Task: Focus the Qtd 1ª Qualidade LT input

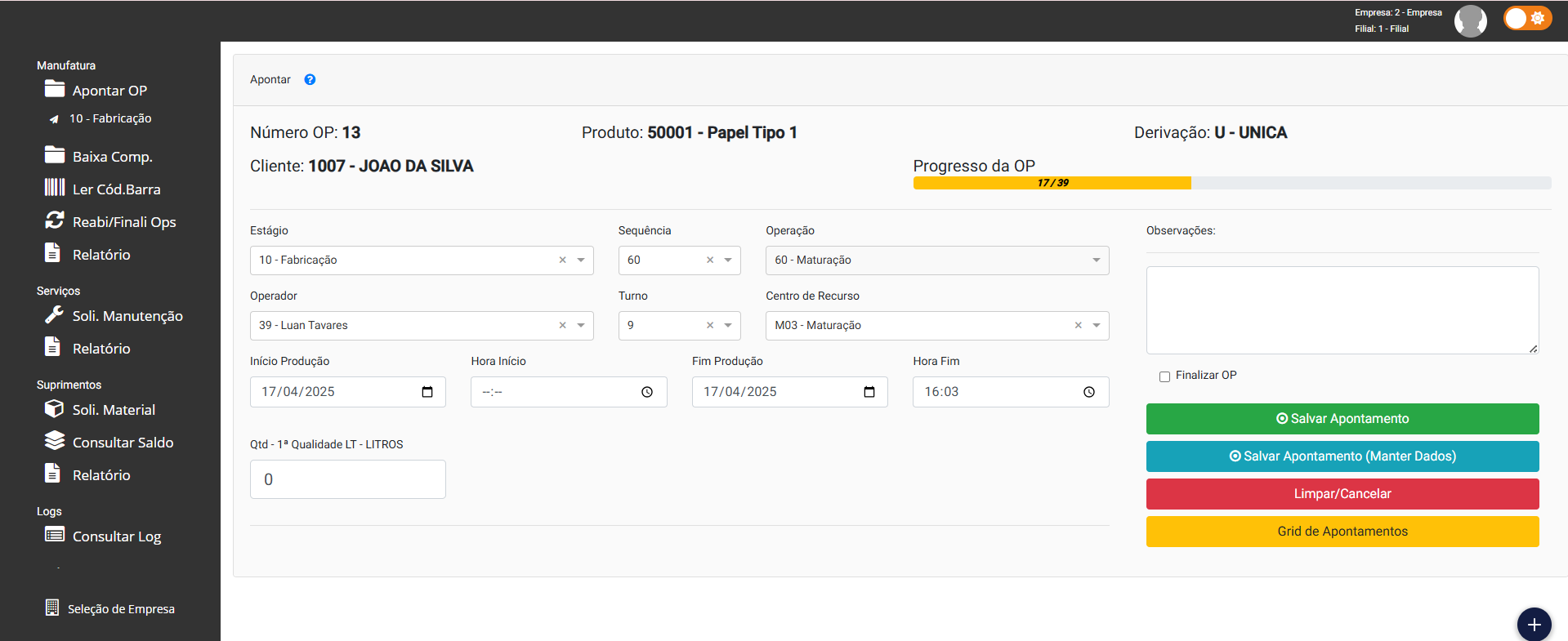Action: point(348,479)
